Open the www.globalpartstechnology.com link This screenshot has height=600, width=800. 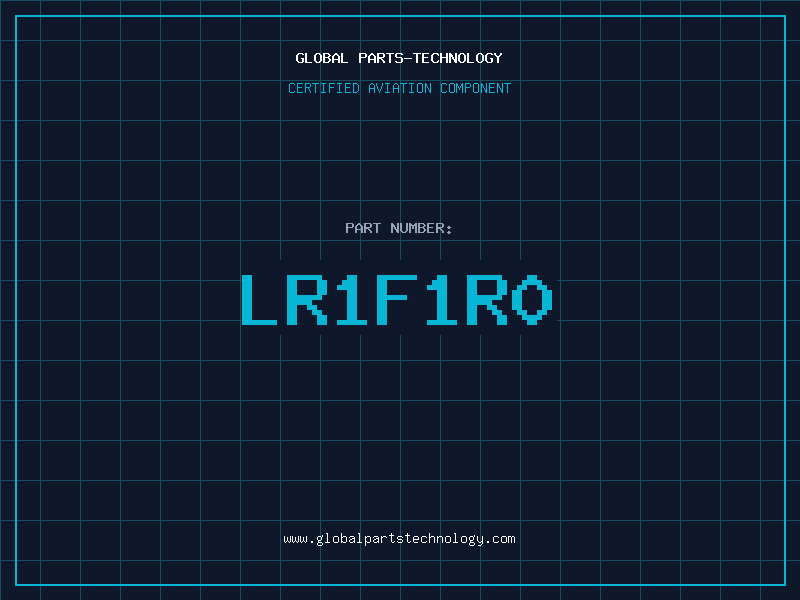399,539
